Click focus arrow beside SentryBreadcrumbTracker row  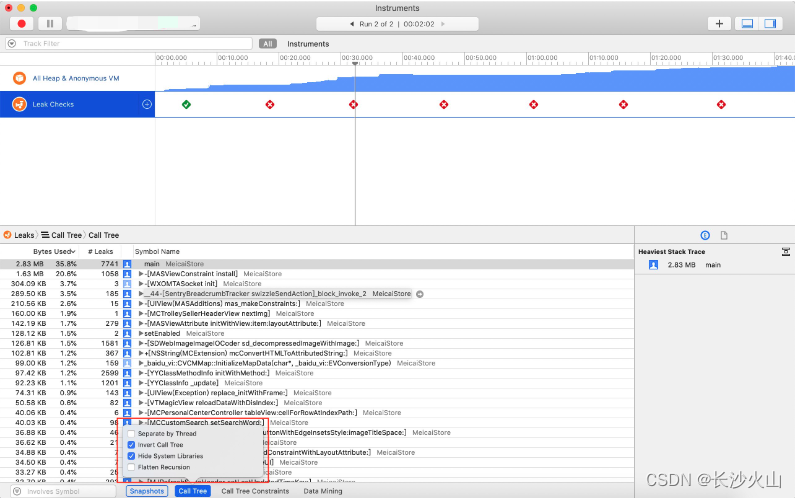tap(420, 294)
